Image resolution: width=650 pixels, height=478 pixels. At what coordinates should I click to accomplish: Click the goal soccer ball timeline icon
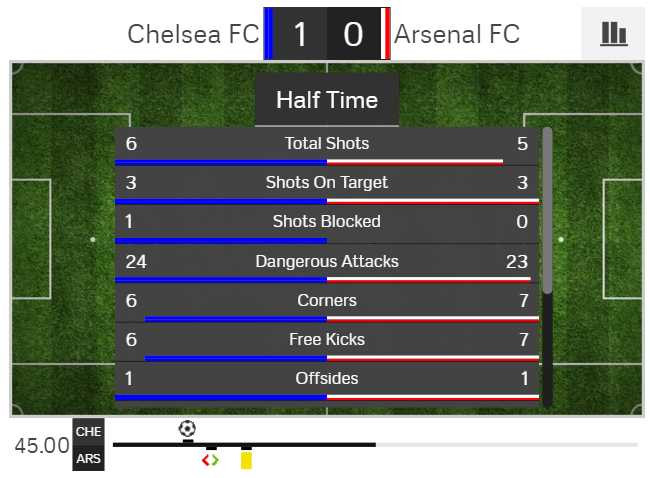187,429
